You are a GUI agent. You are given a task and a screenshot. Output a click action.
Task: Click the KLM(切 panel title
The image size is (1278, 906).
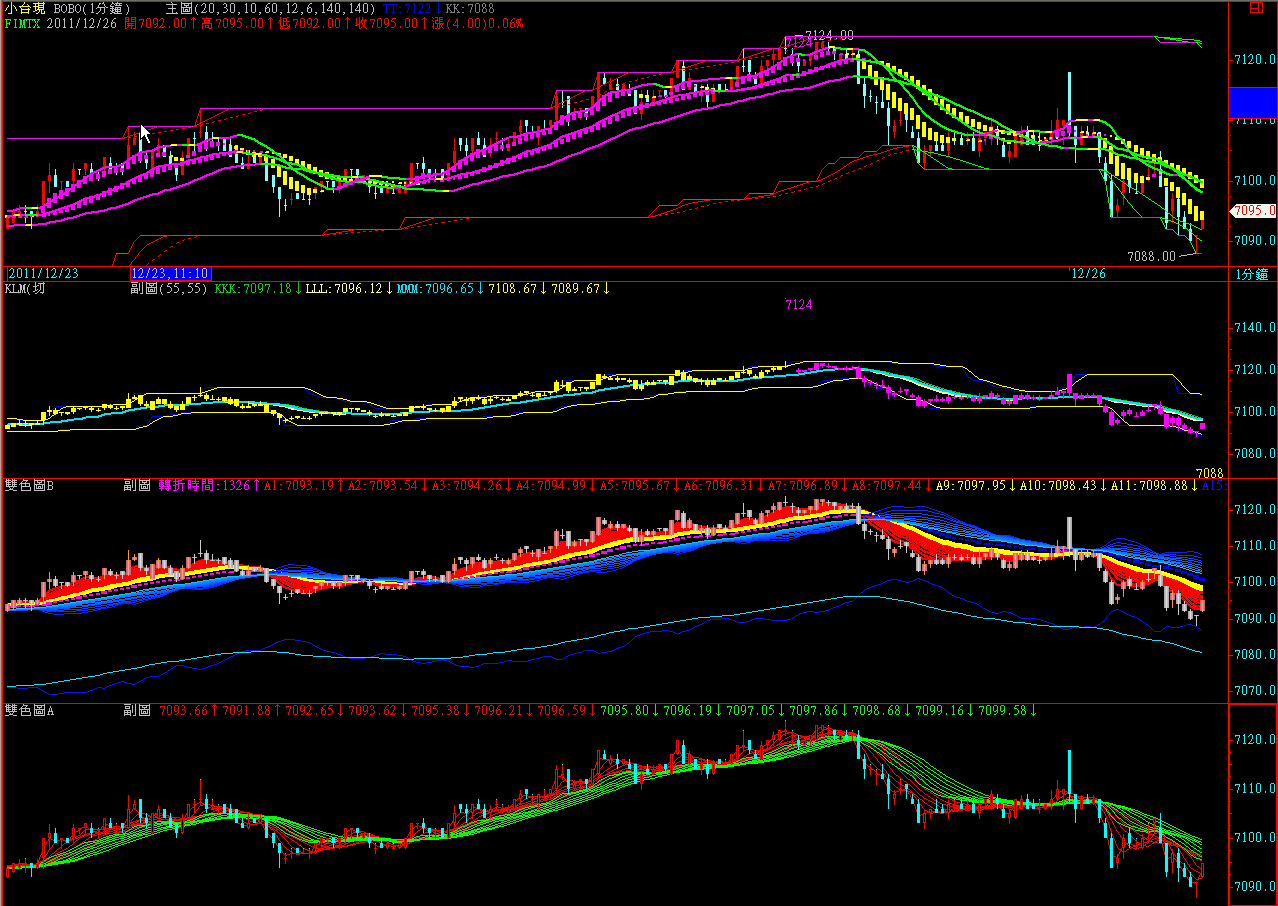[x=25, y=288]
